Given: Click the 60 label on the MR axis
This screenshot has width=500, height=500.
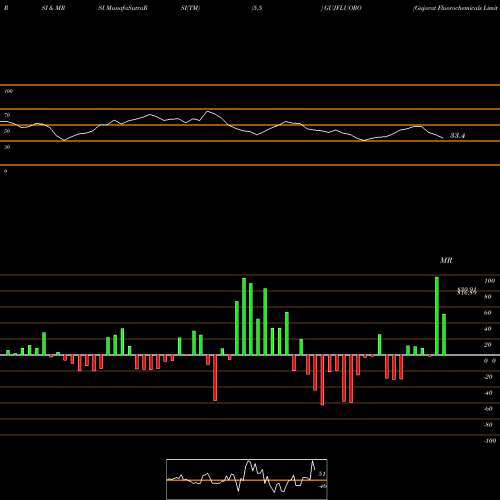Looking at the screenshot, I should [487, 313].
